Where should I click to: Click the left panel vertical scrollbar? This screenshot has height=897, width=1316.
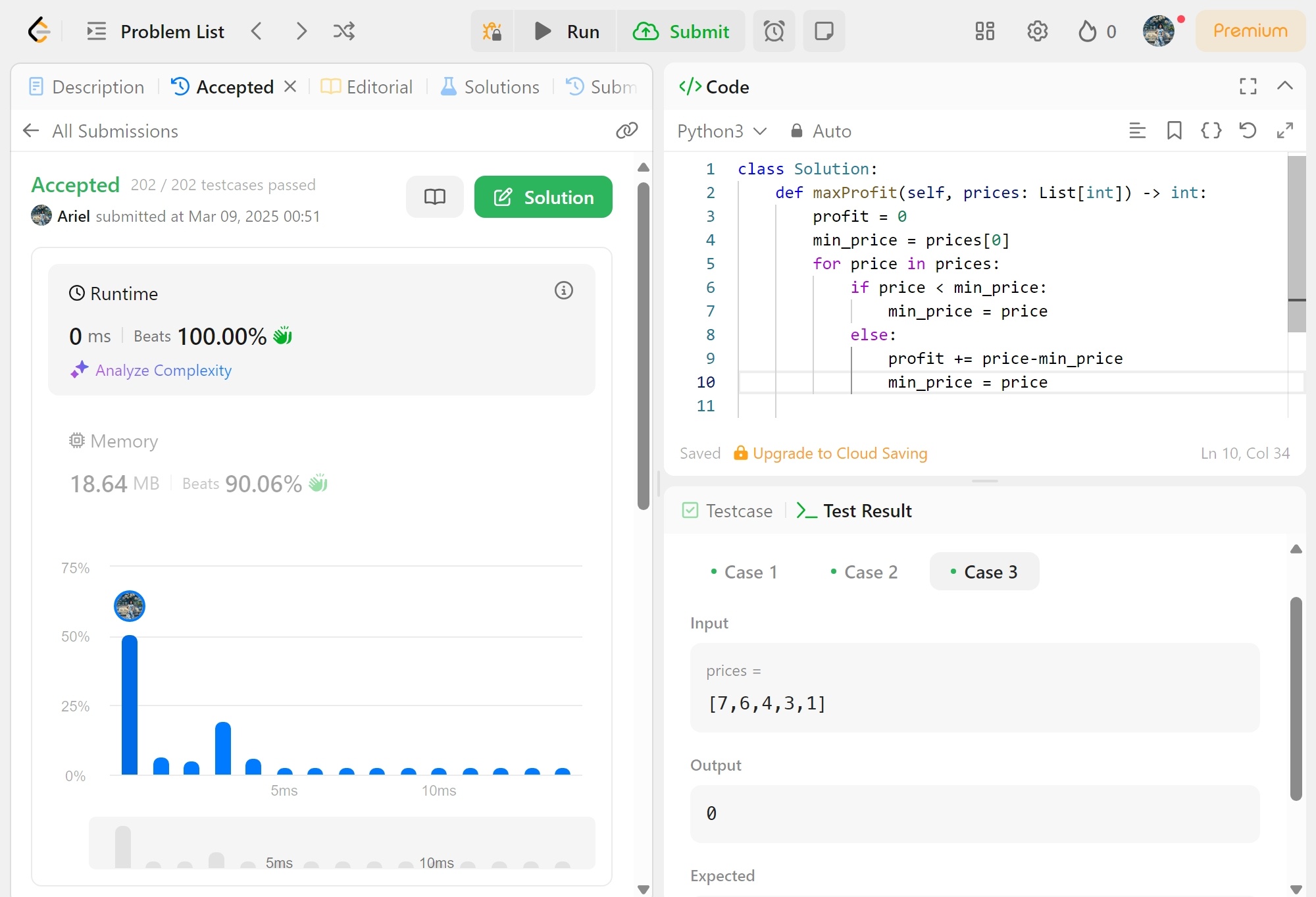coord(644,346)
